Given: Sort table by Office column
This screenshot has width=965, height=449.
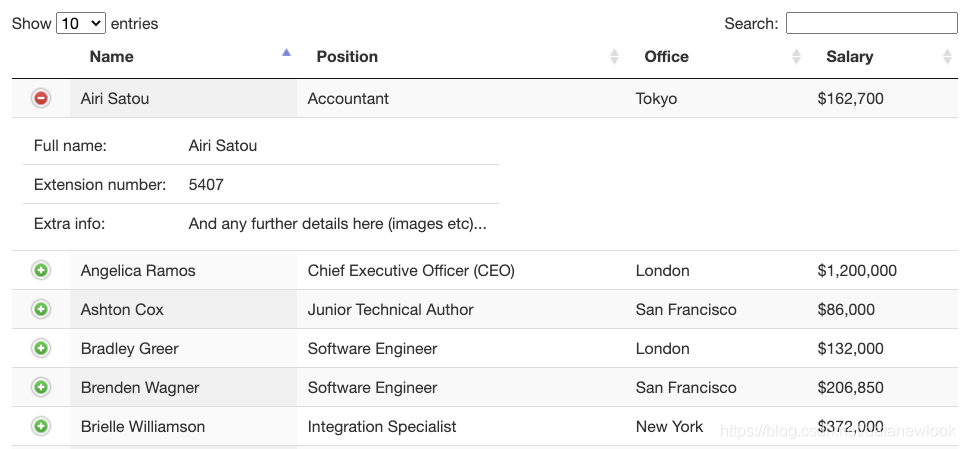Looking at the screenshot, I should click(x=666, y=57).
